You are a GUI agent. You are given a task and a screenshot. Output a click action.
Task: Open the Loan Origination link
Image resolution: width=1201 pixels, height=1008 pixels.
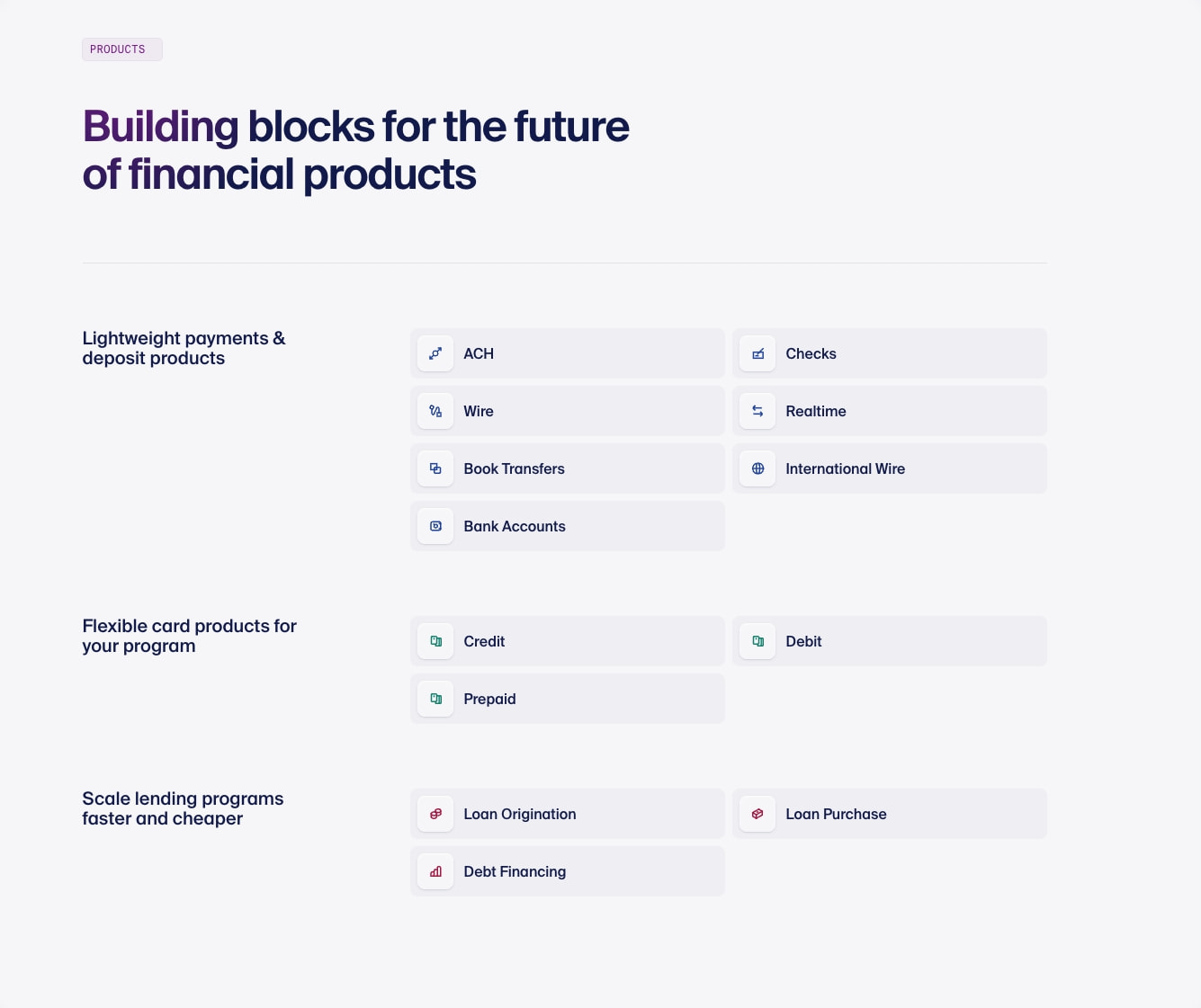tap(568, 814)
